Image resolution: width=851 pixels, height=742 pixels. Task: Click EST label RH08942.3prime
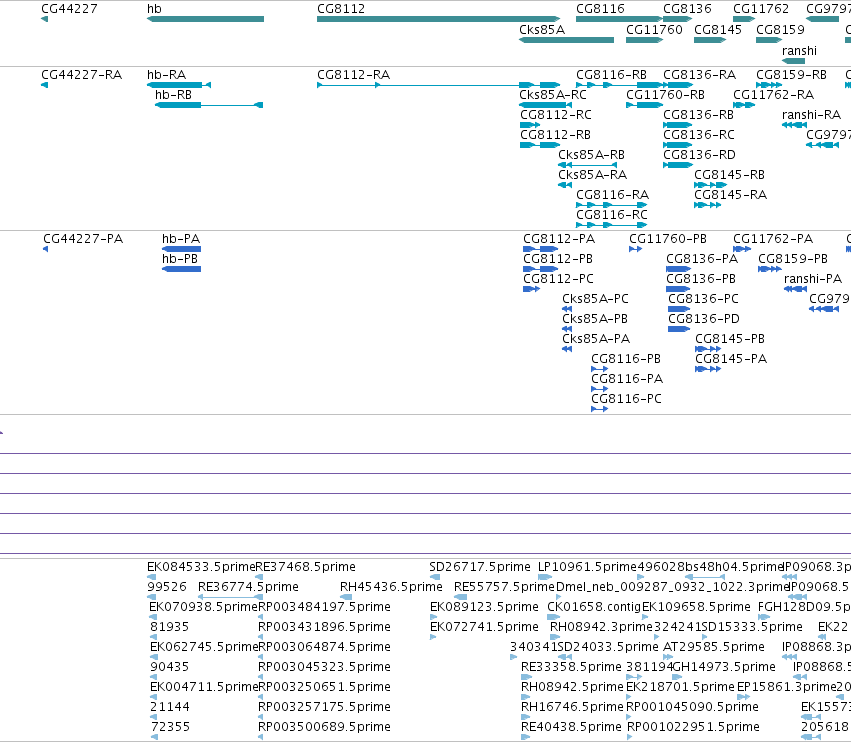click(601, 627)
